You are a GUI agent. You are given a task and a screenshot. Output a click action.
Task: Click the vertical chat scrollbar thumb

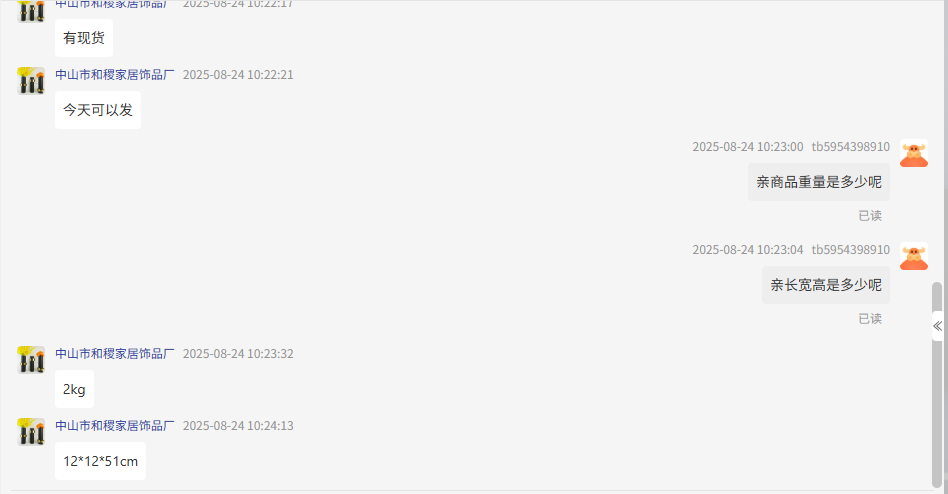click(x=937, y=385)
